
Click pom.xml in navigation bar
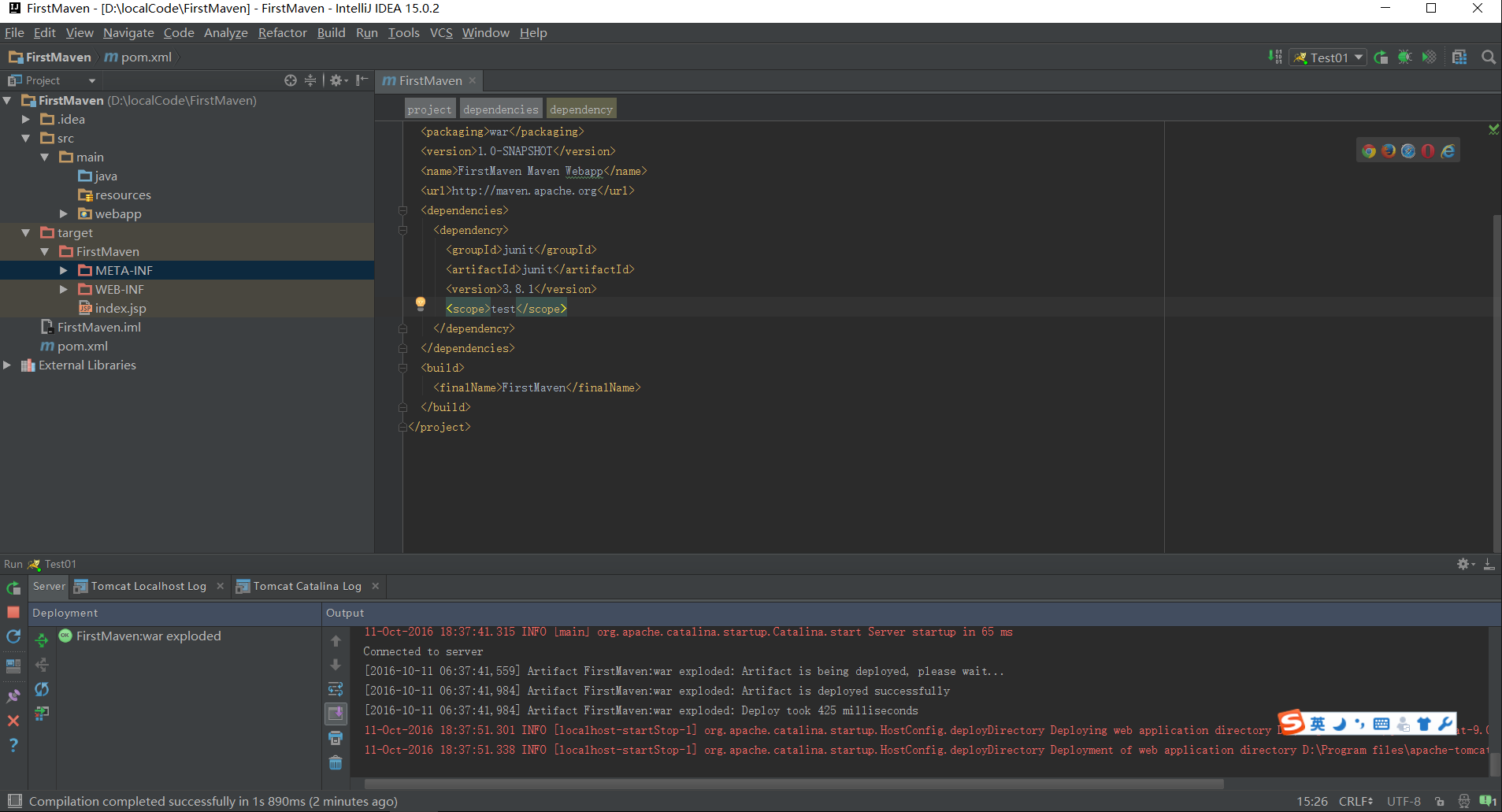(139, 57)
